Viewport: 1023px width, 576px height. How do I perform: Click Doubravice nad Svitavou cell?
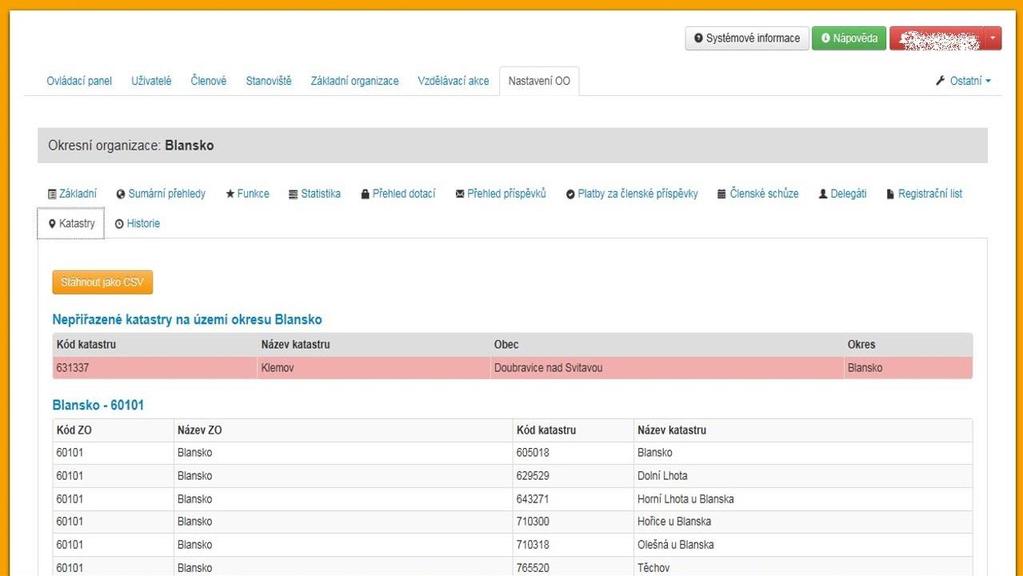pos(667,368)
